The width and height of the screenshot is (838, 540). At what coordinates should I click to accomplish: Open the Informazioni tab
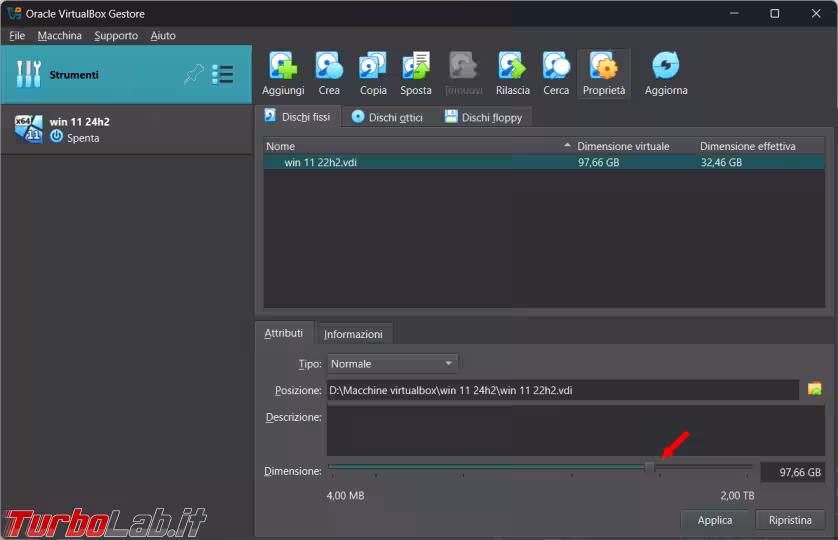pos(353,334)
